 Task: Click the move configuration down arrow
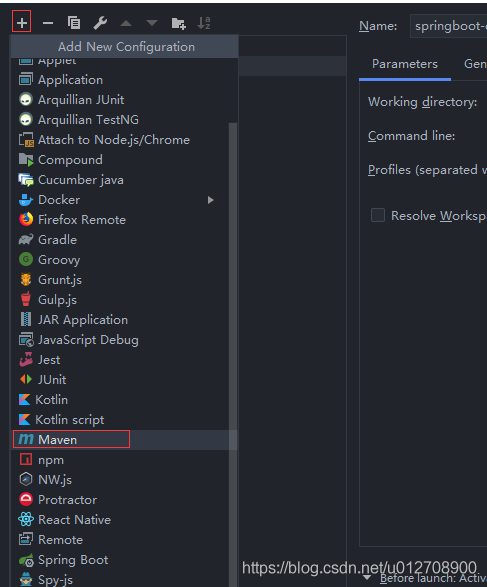(152, 23)
